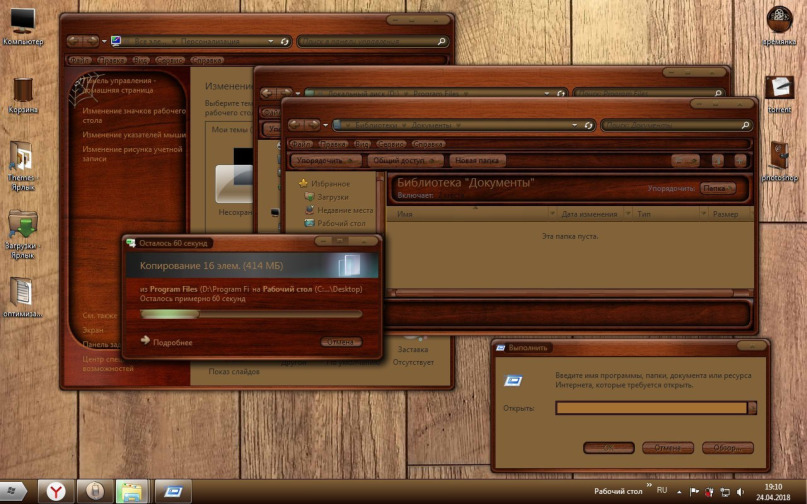This screenshot has height=504, width=807.
Task: Click the second pinned taskbar app icon
Action: pos(95,491)
